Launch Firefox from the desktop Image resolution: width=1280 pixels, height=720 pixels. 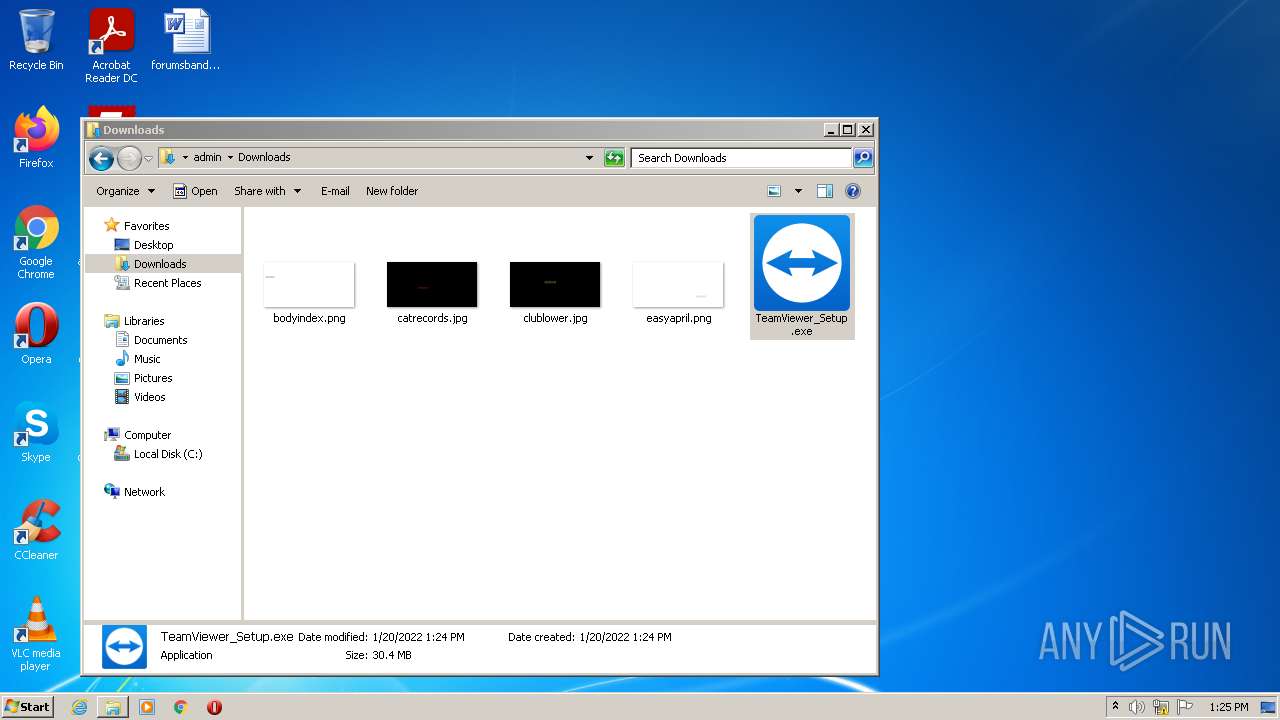pyautogui.click(x=36, y=138)
